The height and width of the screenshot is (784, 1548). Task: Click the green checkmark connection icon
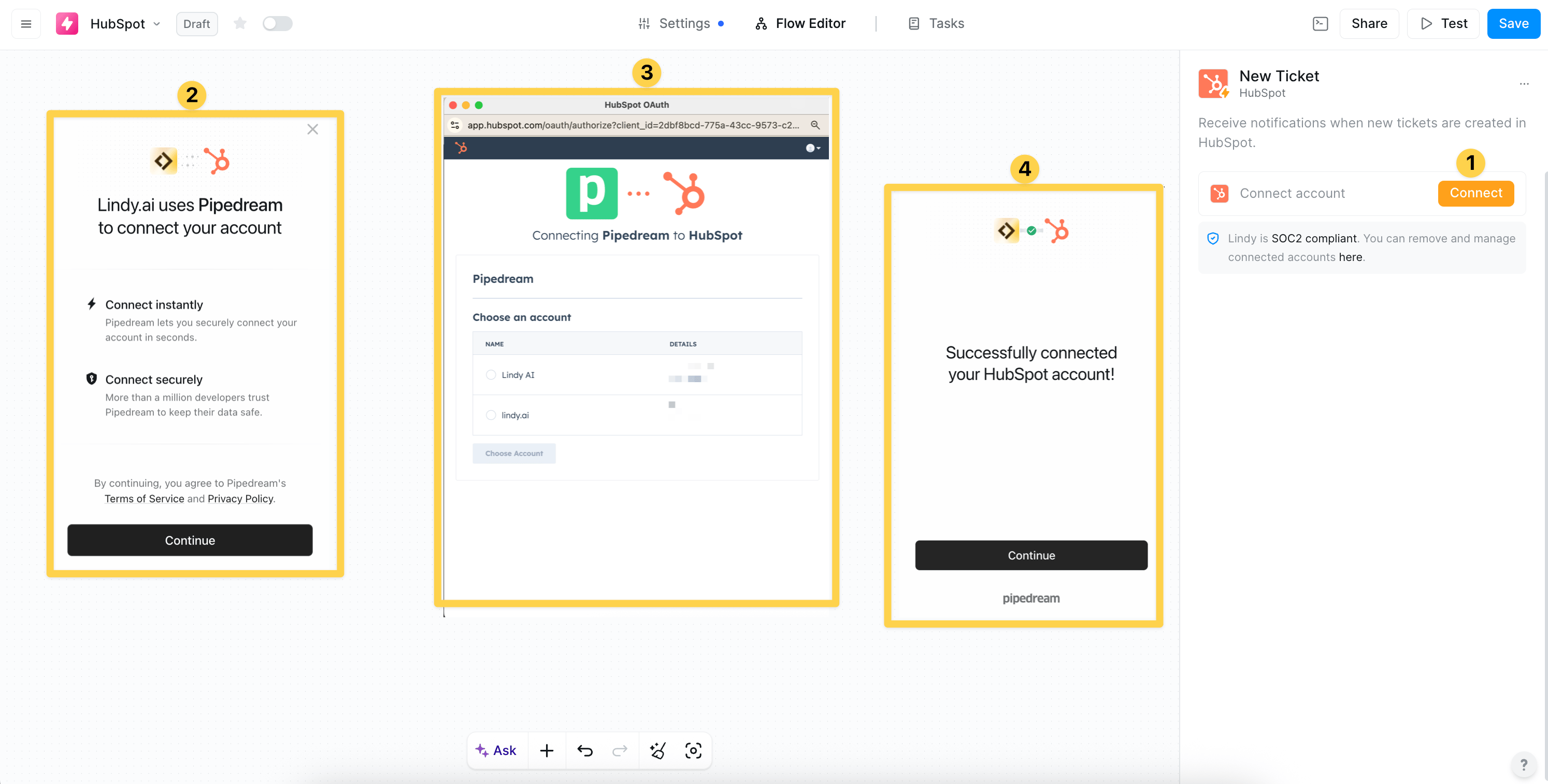(x=1032, y=230)
